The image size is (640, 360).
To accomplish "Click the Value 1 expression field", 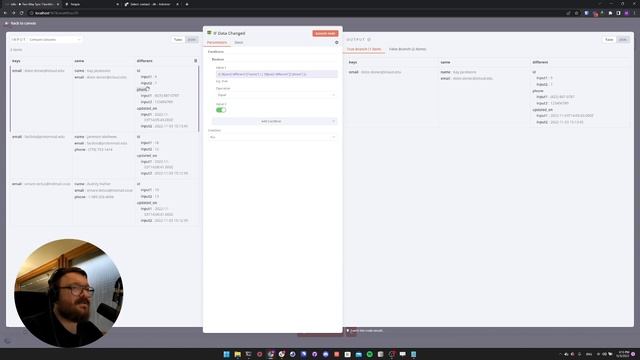I will coord(277,74).
